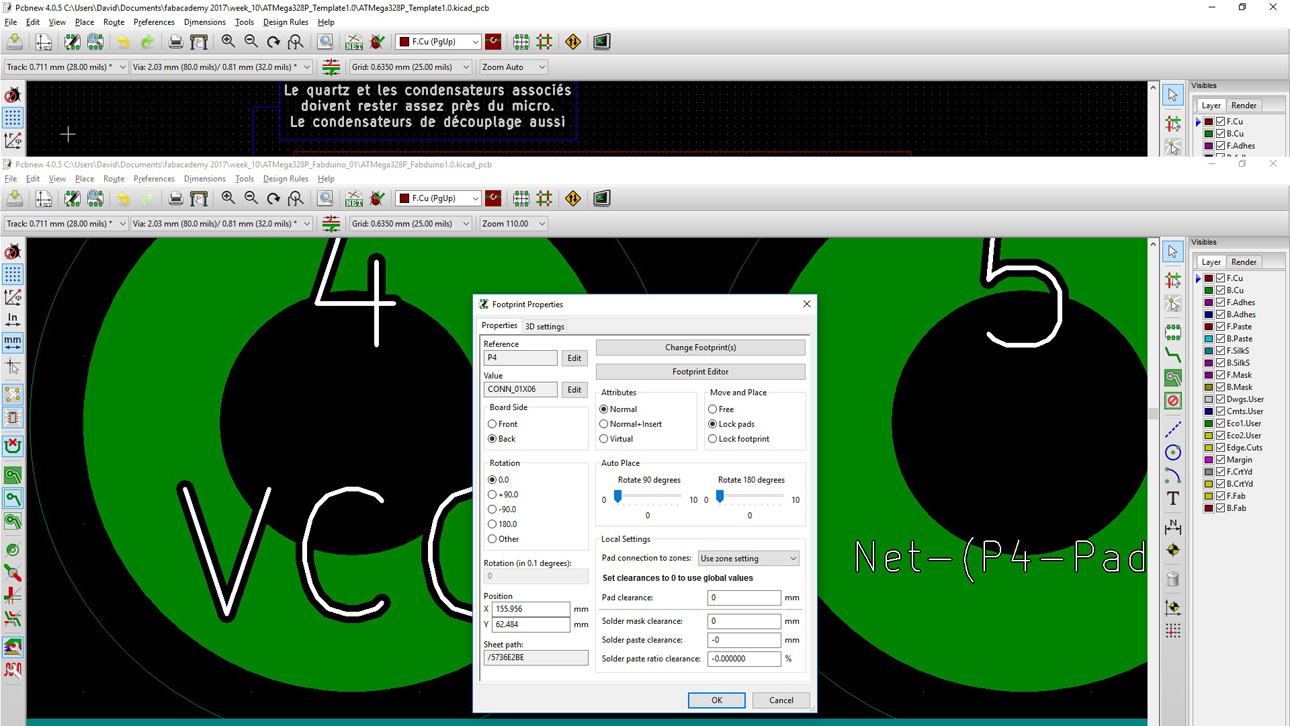Click Edit button next to Value CONN_01X06
Screen dimensions: 1290x726
click(574, 390)
